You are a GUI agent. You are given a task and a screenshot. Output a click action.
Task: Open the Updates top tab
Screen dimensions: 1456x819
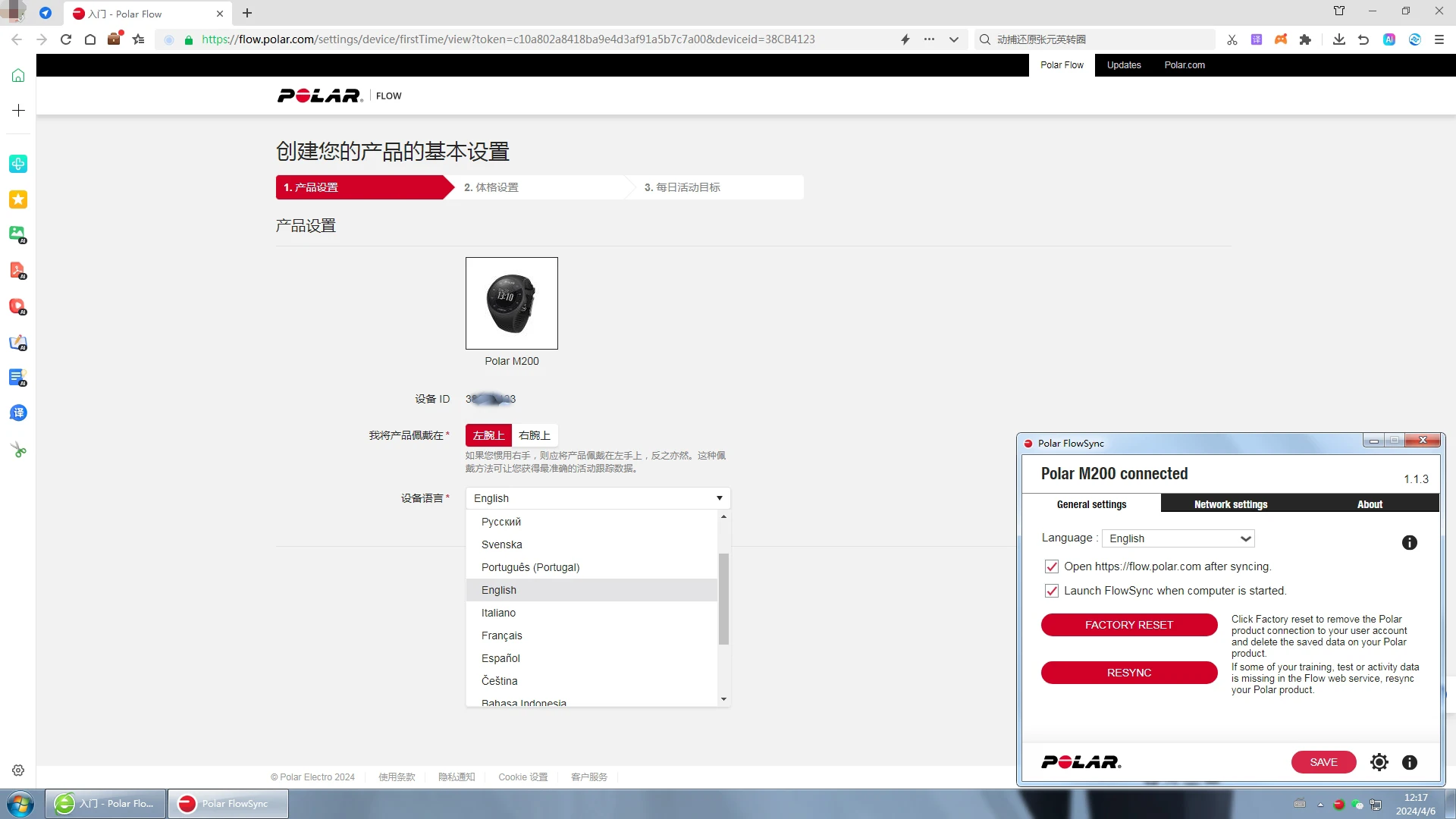coord(1124,65)
